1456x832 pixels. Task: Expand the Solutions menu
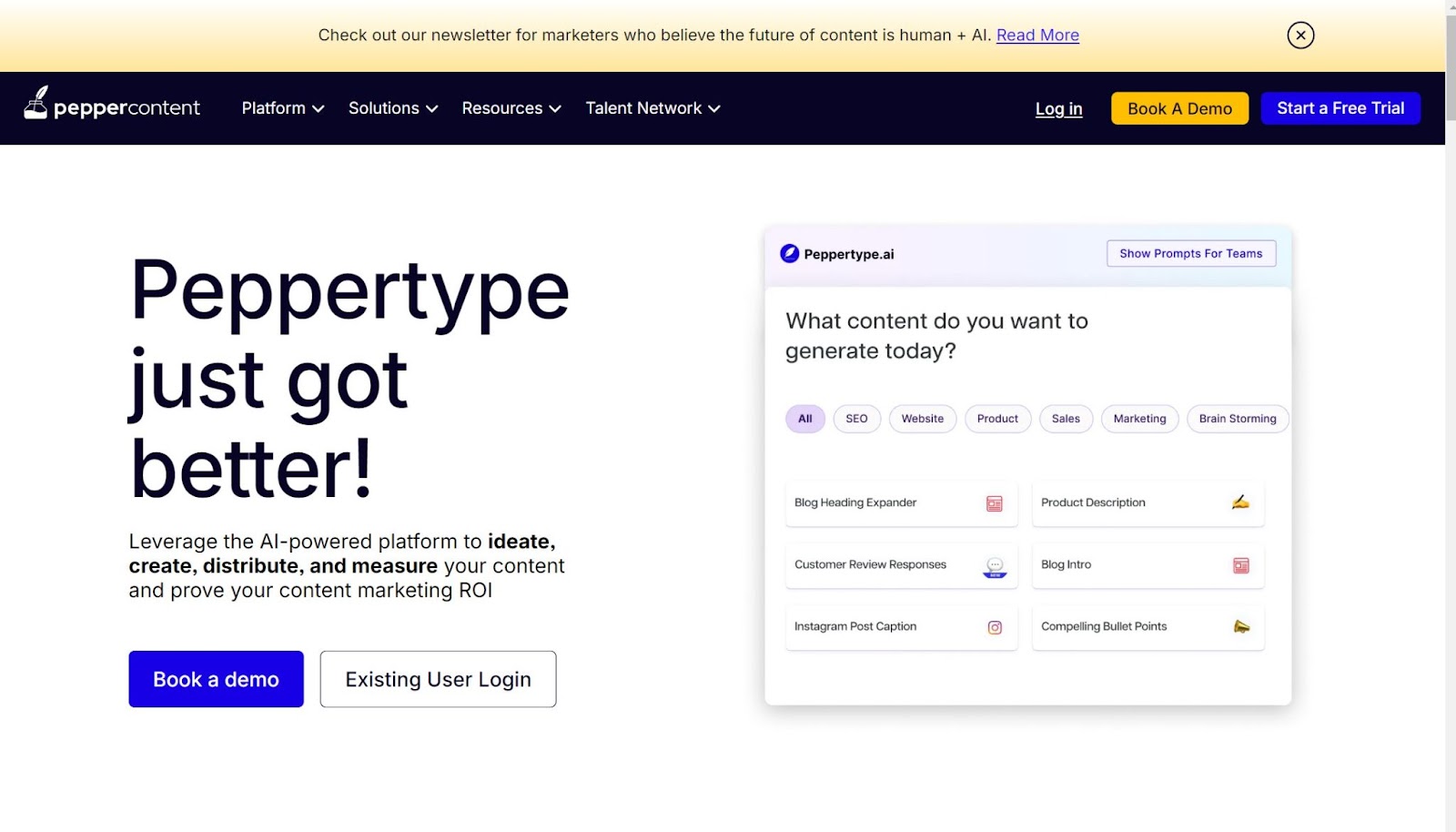(393, 108)
